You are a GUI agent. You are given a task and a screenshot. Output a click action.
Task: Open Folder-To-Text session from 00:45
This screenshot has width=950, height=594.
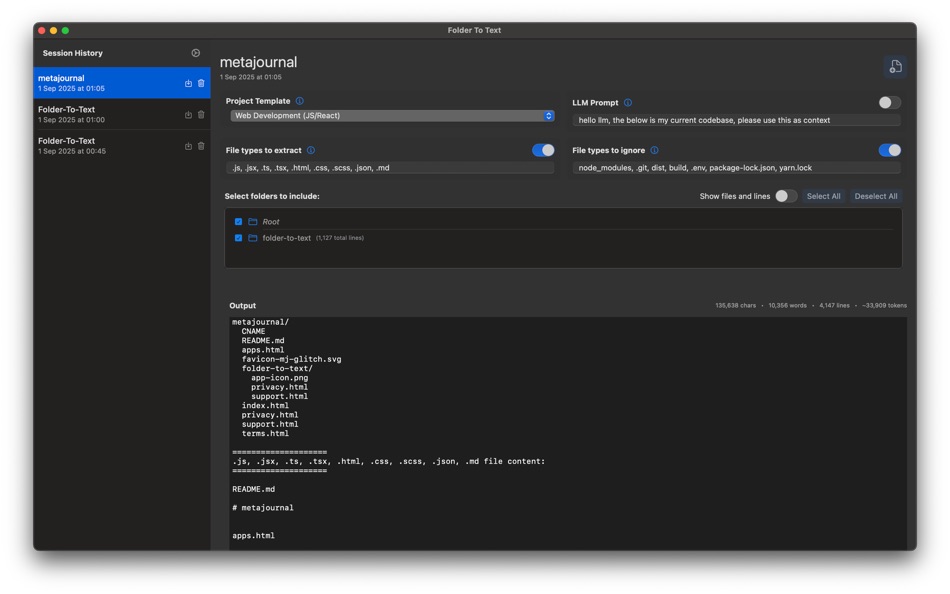(122, 146)
